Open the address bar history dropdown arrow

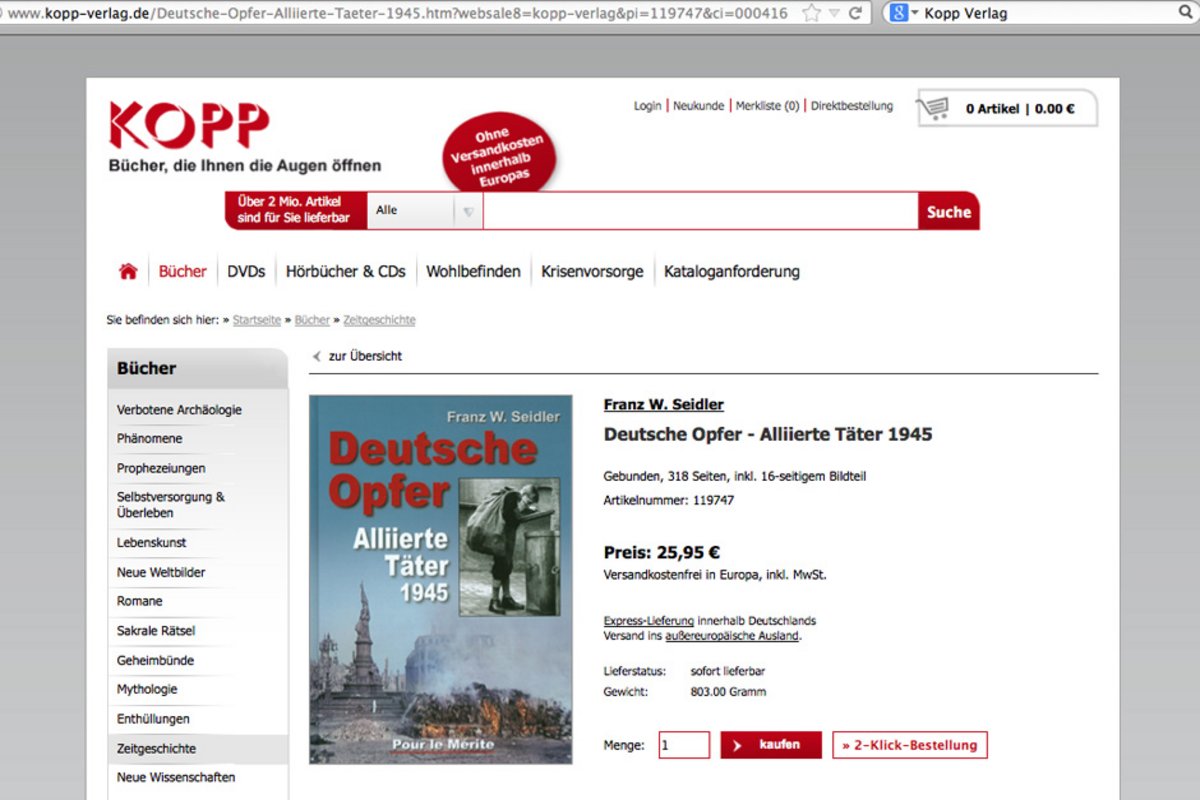[834, 13]
